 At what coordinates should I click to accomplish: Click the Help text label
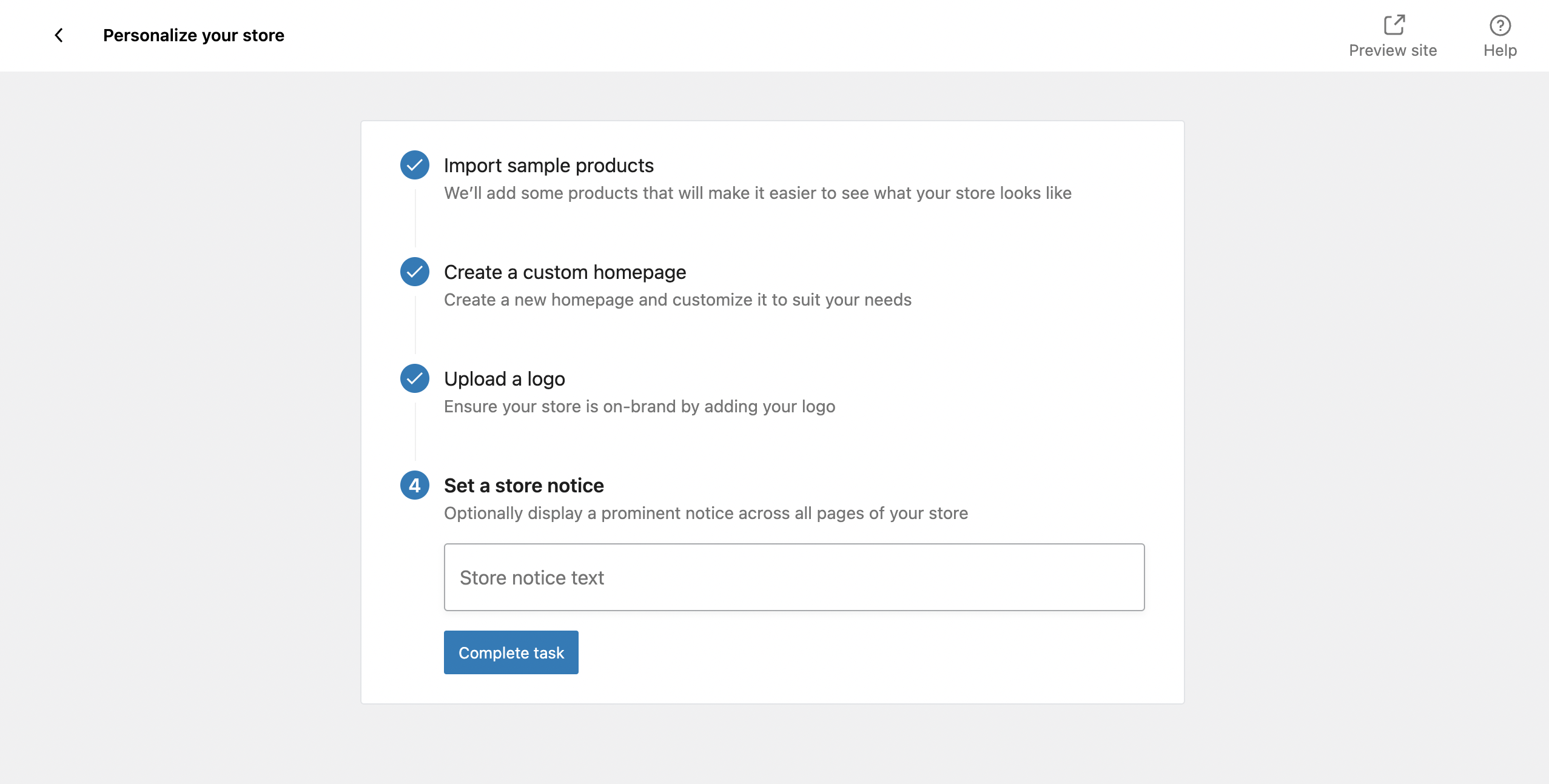pos(1500,50)
